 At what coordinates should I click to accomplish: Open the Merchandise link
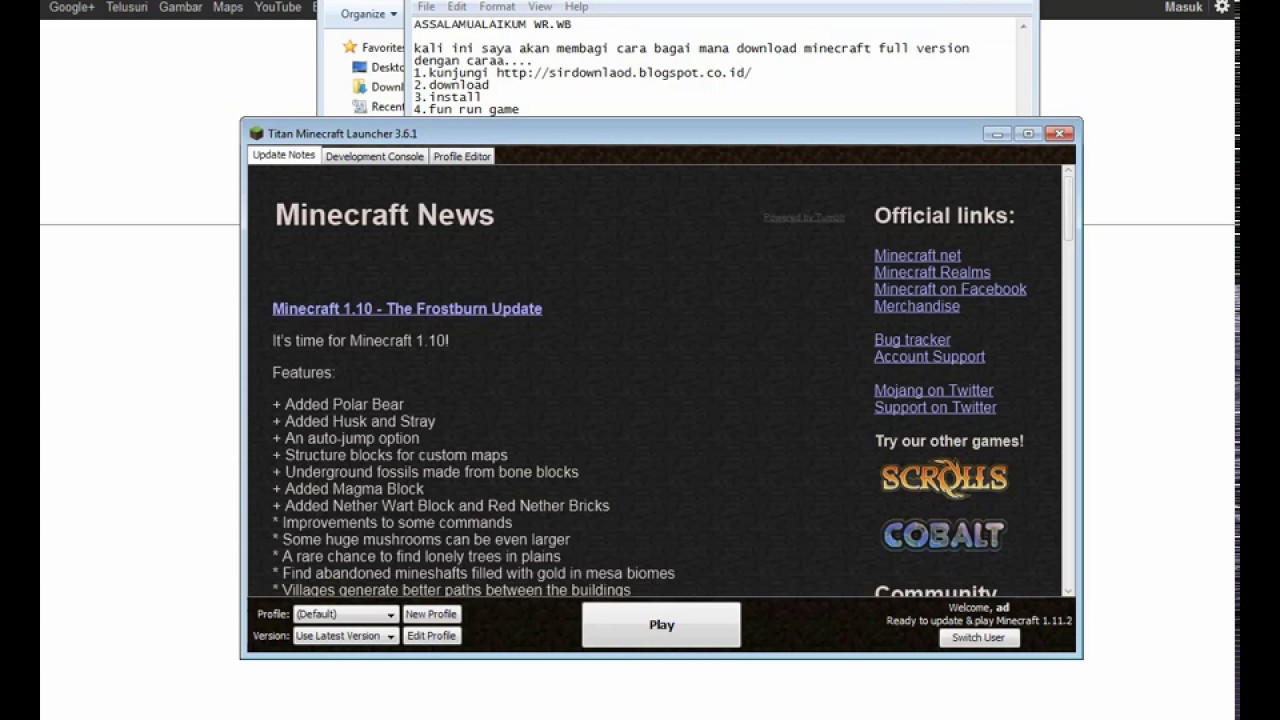[x=917, y=306]
